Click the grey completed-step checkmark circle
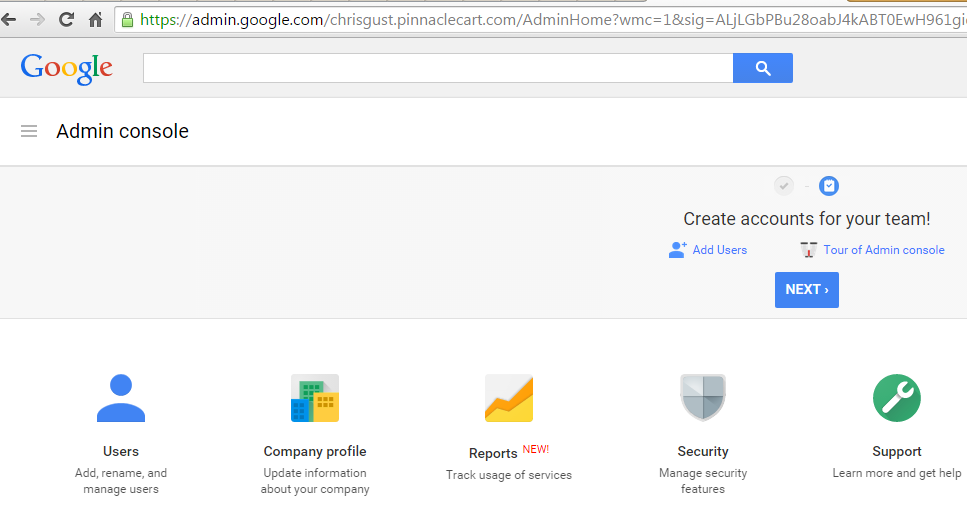 (784, 186)
